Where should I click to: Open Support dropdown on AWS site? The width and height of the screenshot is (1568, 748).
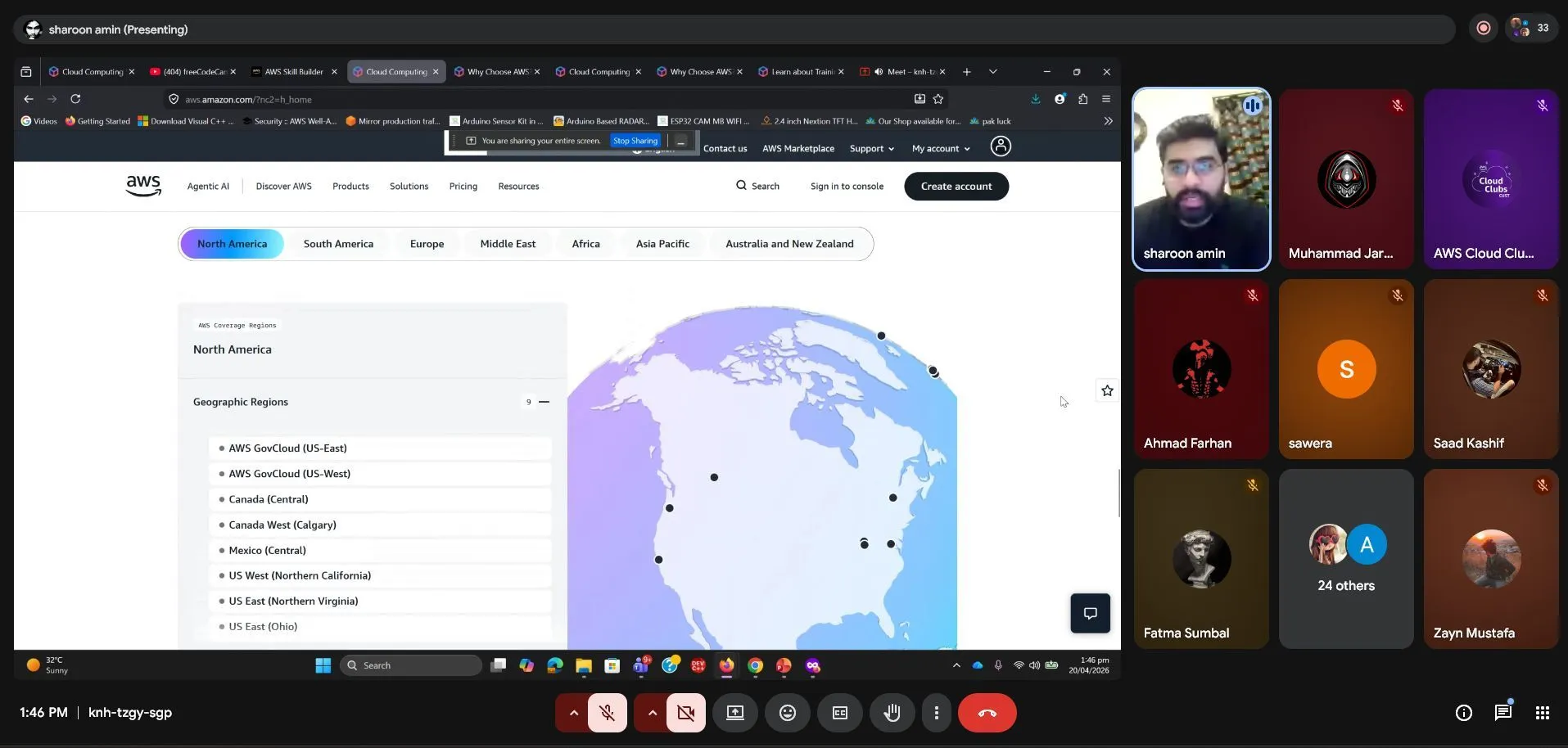point(872,148)
